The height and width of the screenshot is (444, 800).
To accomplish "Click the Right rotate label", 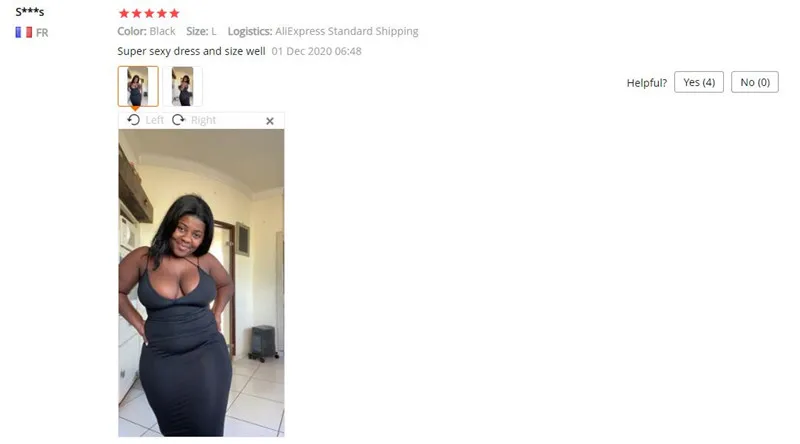I will [204, 120].
